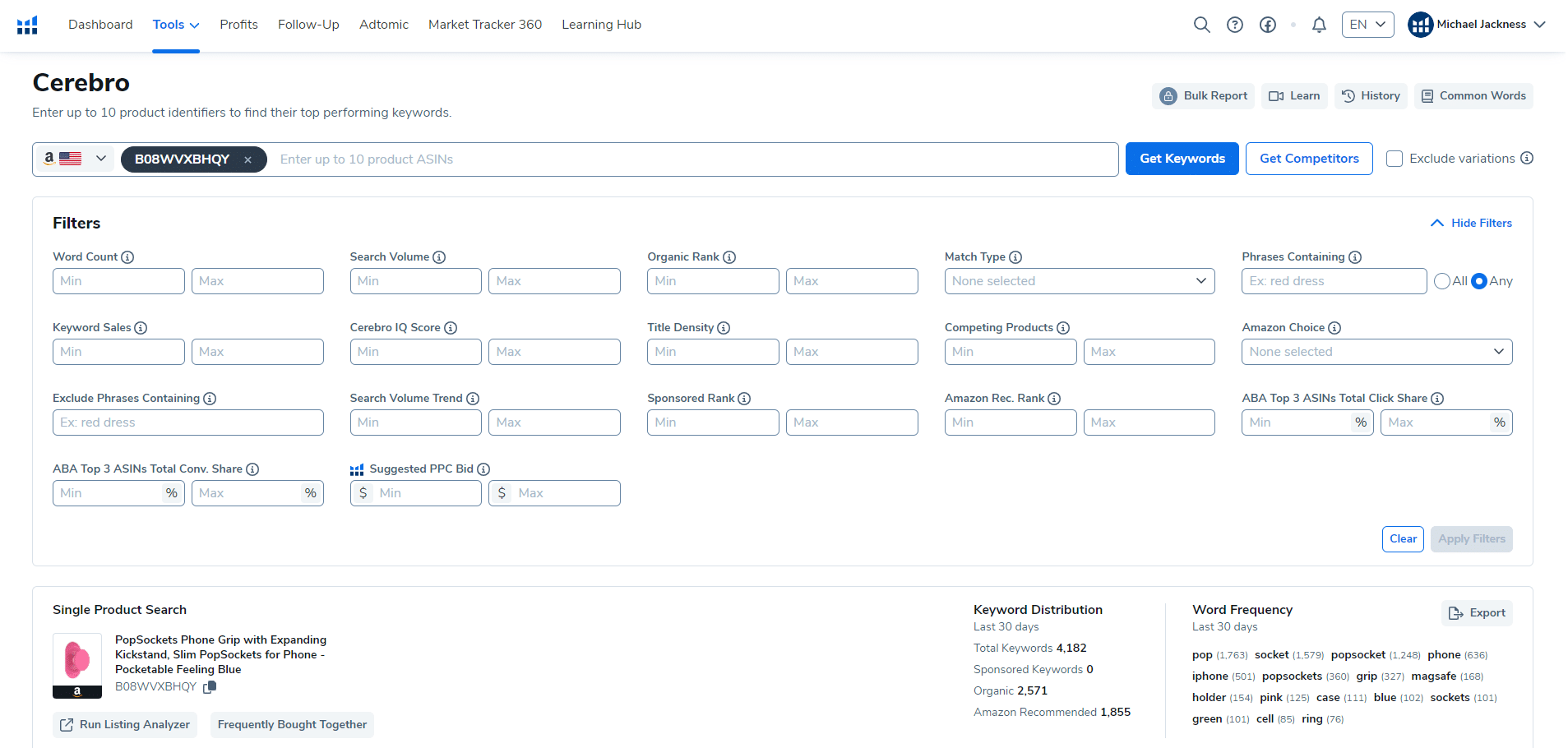The height and width of the screenshot is (748, 1568).
Task: Show Search Volume Trend info icon
Action: click(x=473, y=399)
